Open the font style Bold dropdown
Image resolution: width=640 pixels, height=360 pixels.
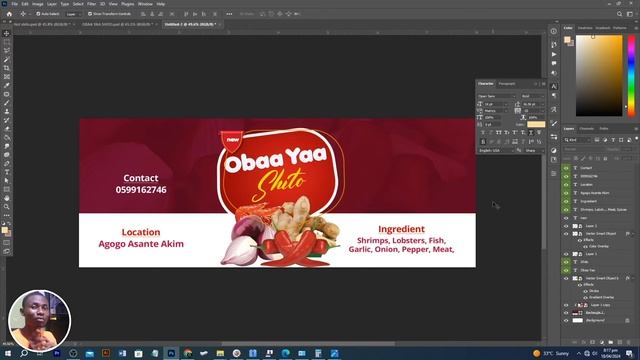pyautogui.click(x=532, y=96)
